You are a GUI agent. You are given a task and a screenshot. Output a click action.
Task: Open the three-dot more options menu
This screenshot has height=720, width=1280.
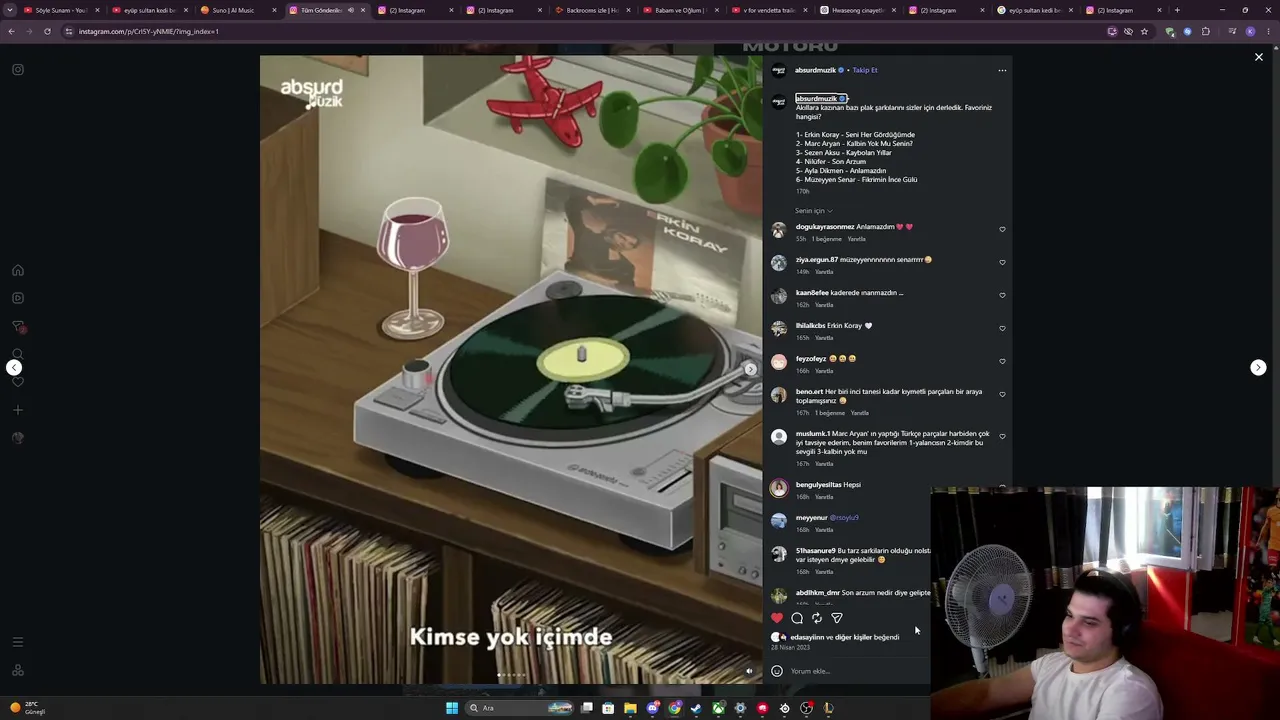(x=1002, y=70)
